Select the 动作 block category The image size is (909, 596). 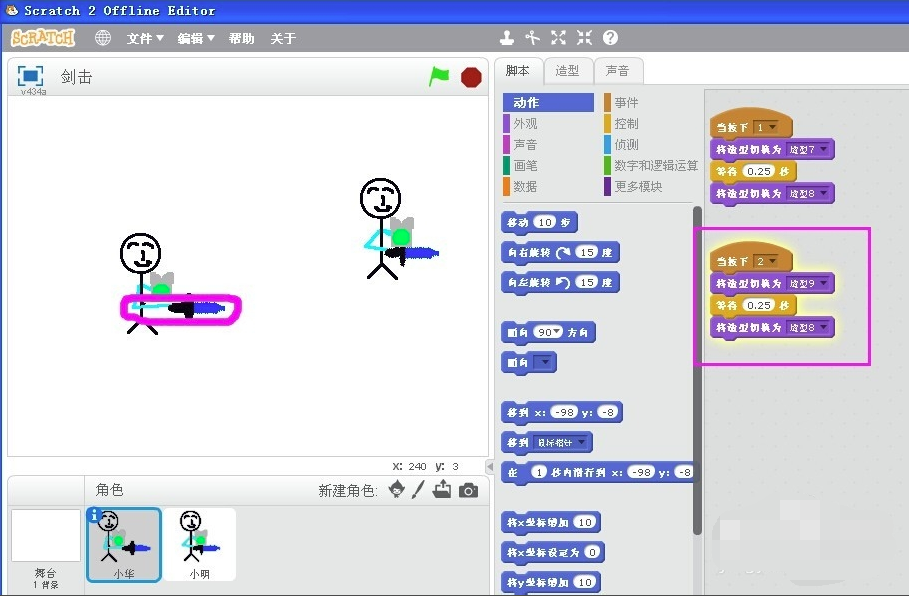point(548,103)
